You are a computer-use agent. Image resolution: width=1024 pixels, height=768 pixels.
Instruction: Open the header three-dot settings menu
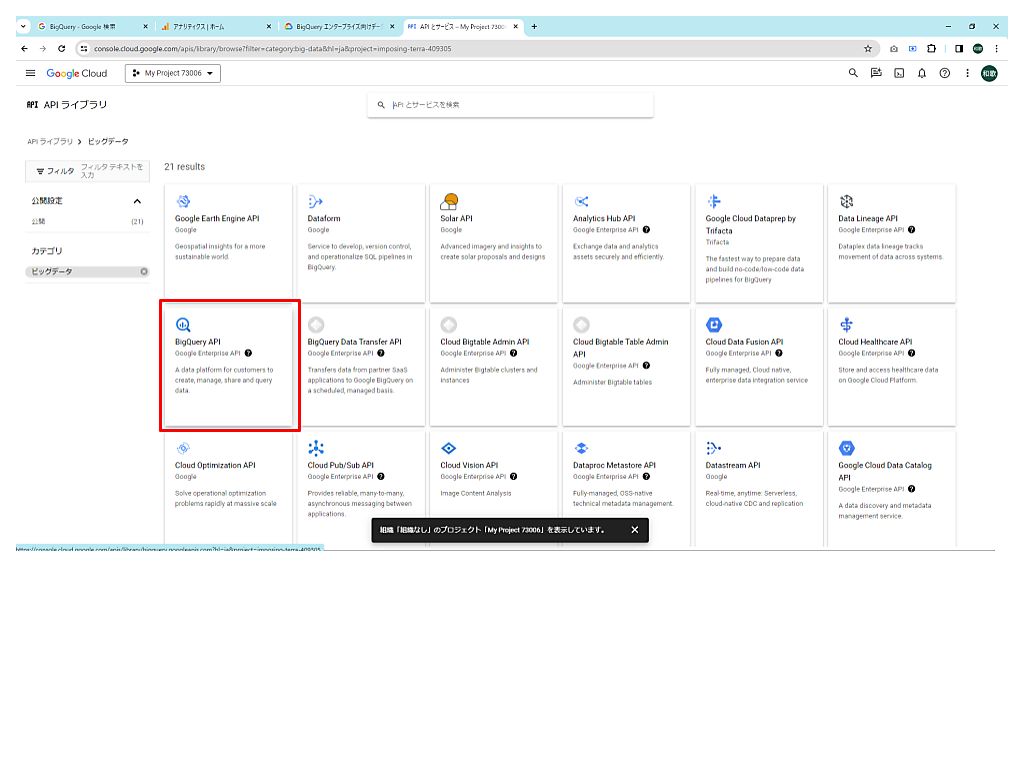pos(968,73)
